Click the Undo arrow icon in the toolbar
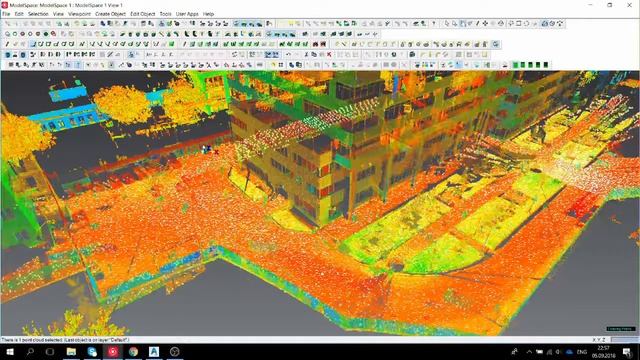The height and width of the screenshot is (360, 640). click(x=288, y=54)
